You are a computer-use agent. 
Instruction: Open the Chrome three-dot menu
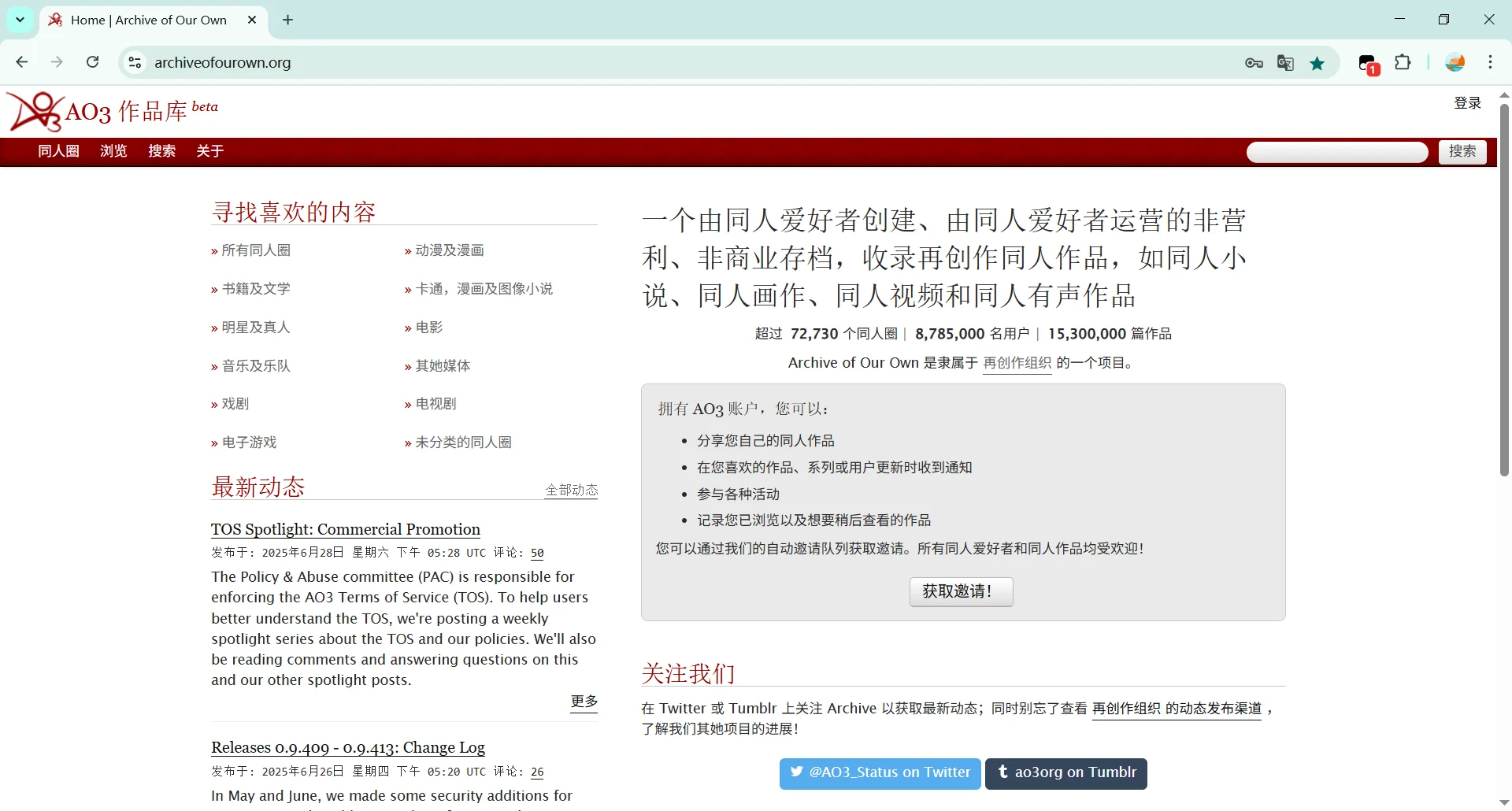pos(1490,62)
